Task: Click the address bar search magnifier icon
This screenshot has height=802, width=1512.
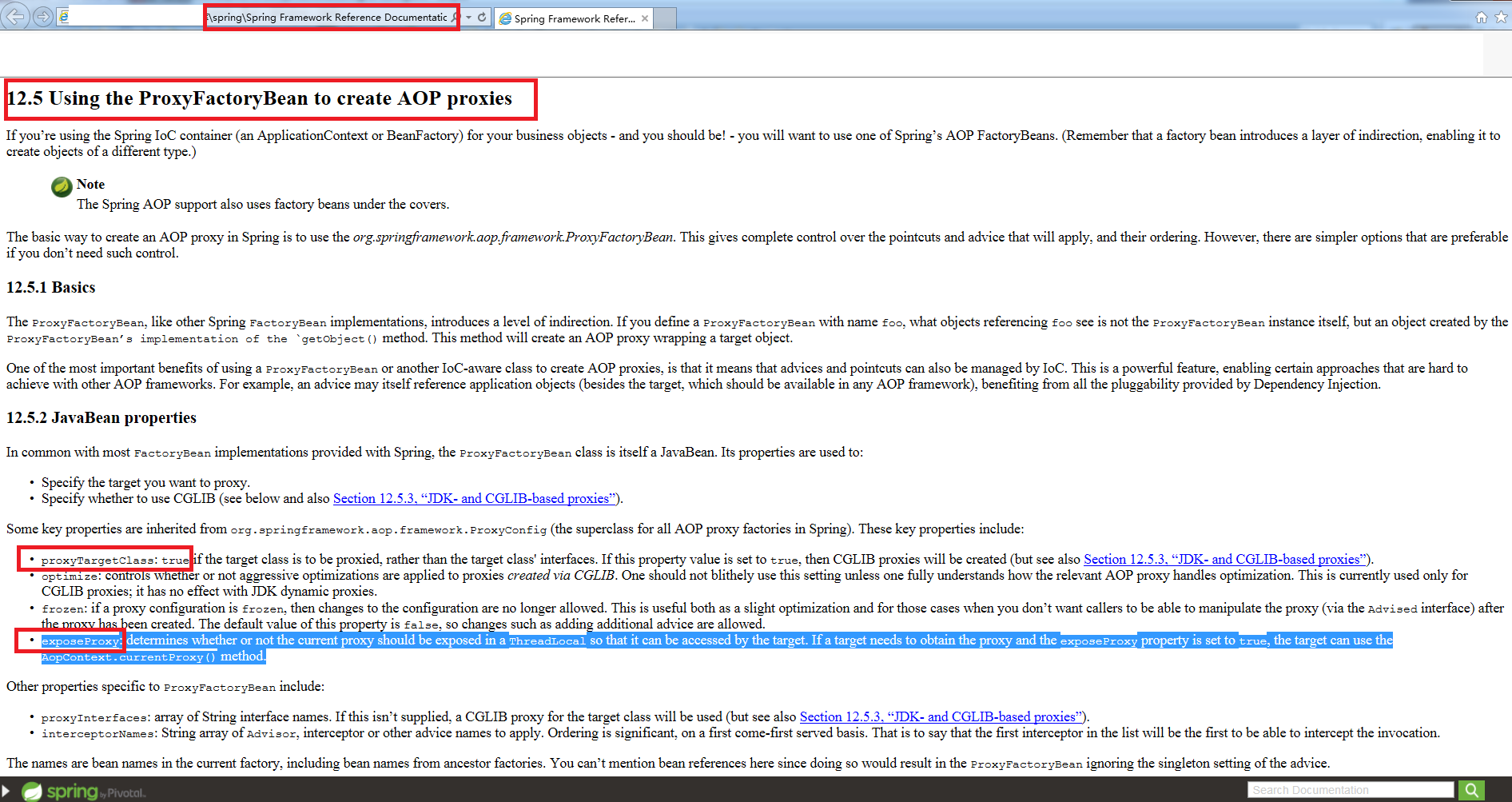Action: click(x=456, y=17)
